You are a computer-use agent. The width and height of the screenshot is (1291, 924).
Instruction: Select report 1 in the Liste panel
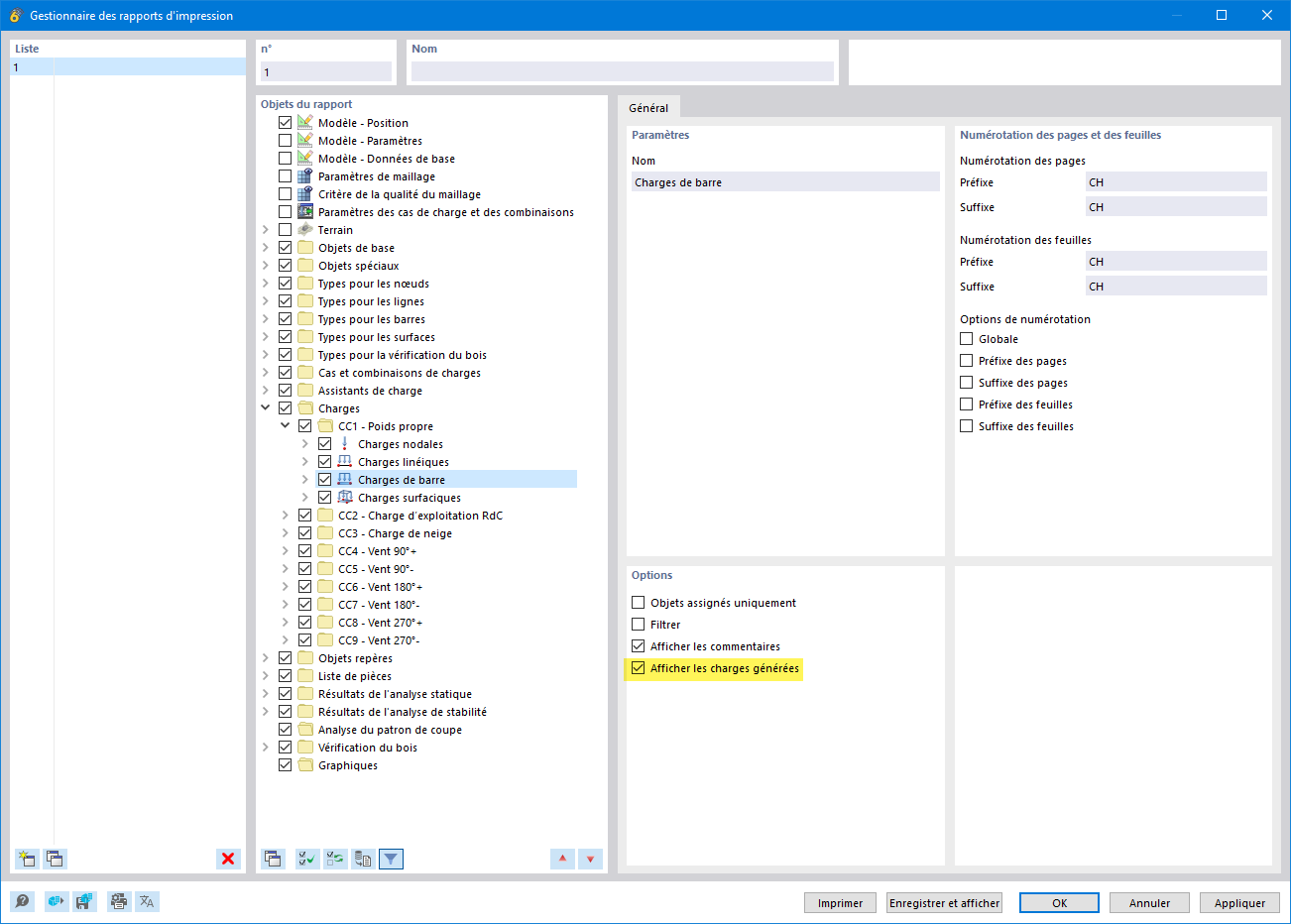[128, 67]
